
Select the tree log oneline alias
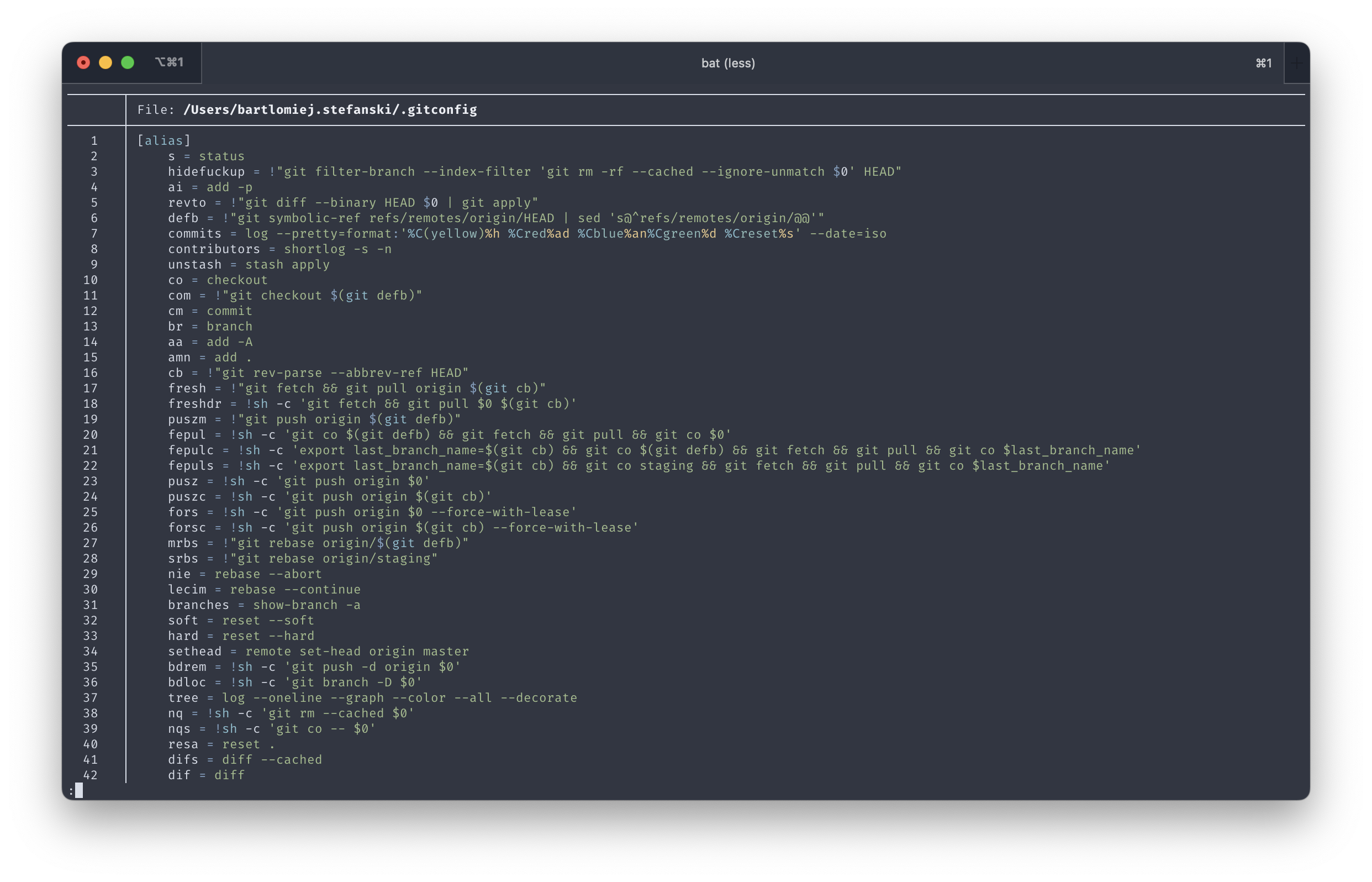click(372, 697)
